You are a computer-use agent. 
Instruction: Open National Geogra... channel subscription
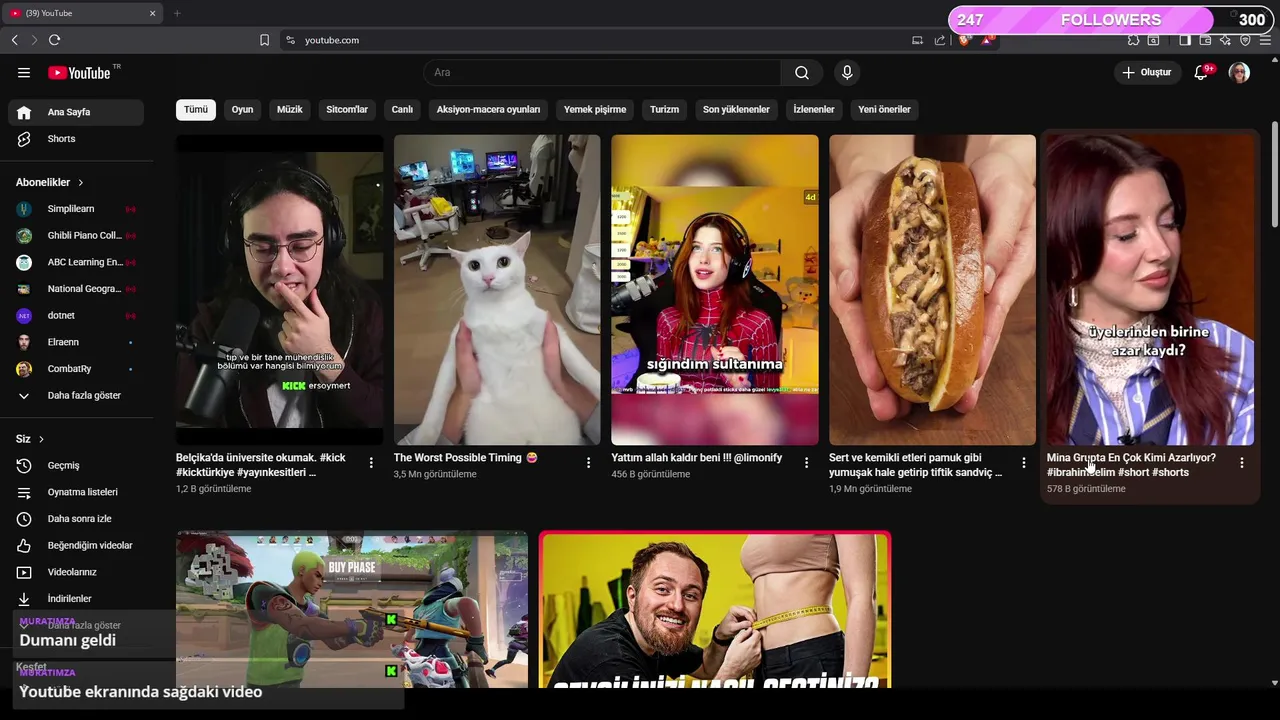[76, 289]
